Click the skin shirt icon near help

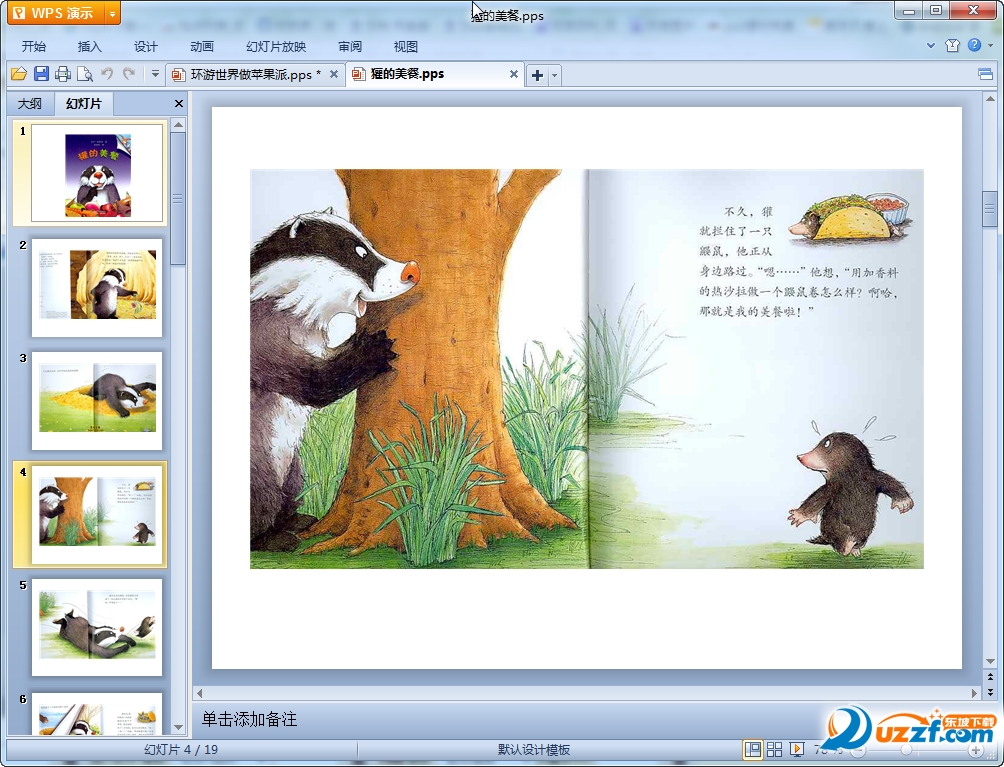click(952, 45)
